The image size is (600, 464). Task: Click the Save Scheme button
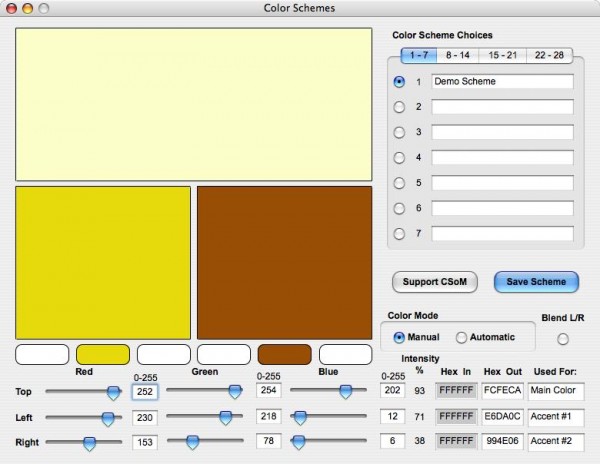536,282
